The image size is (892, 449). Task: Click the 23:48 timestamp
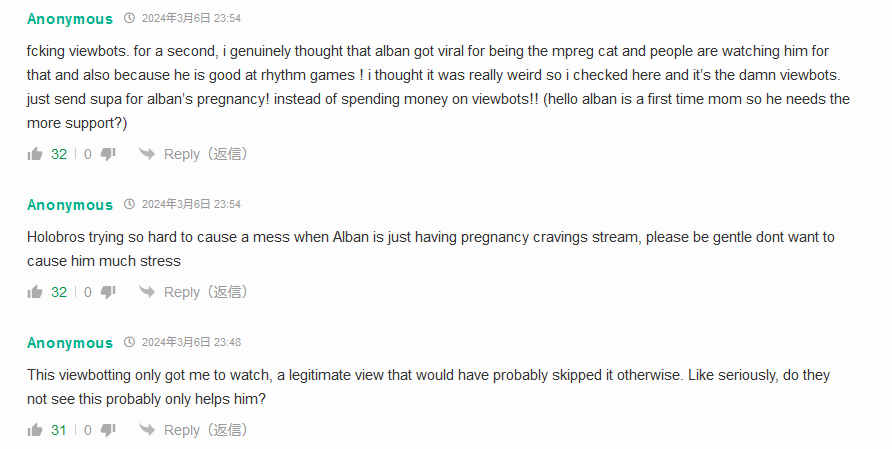pos(191,342)
